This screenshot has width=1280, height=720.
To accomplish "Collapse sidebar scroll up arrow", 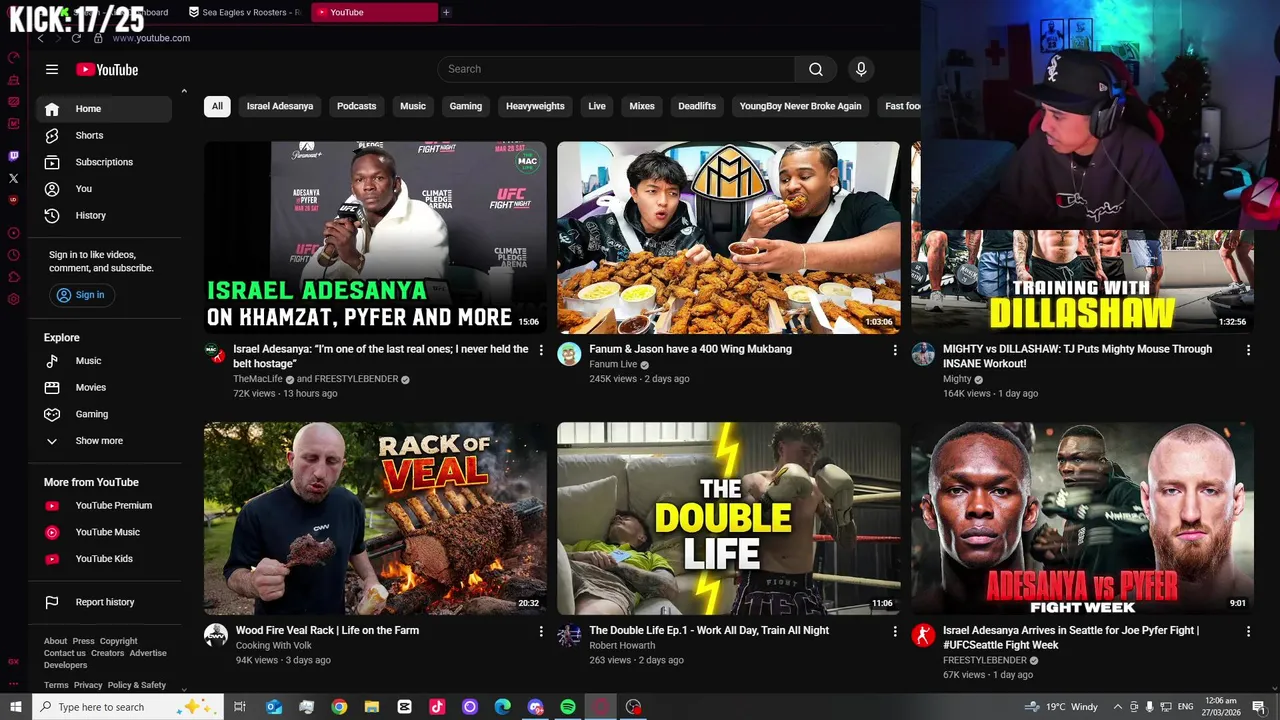I will pyautogui.click(x=184, y=91).
